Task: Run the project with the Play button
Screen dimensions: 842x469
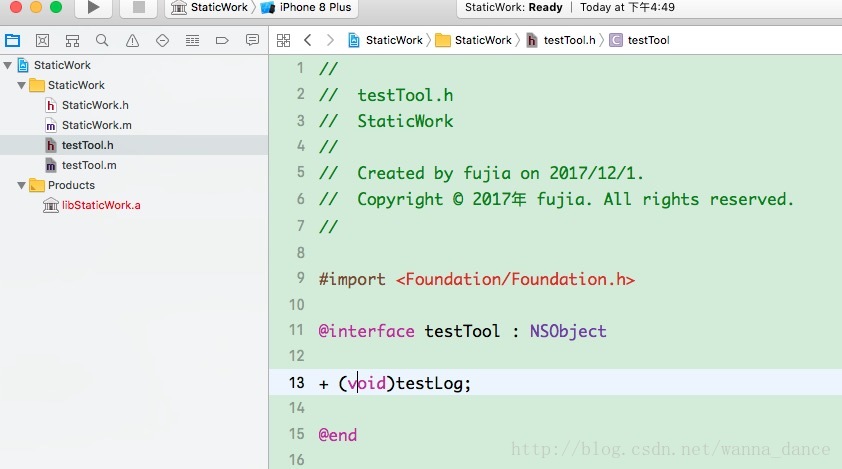Action: pos(93,8)
